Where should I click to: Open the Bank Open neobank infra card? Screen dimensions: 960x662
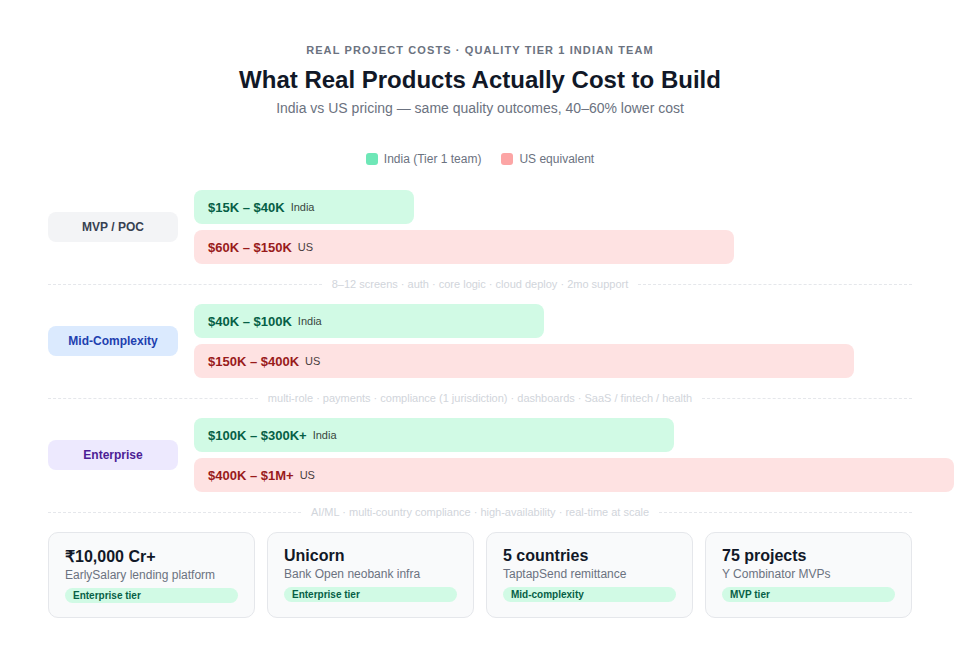[x=370, y=575]
